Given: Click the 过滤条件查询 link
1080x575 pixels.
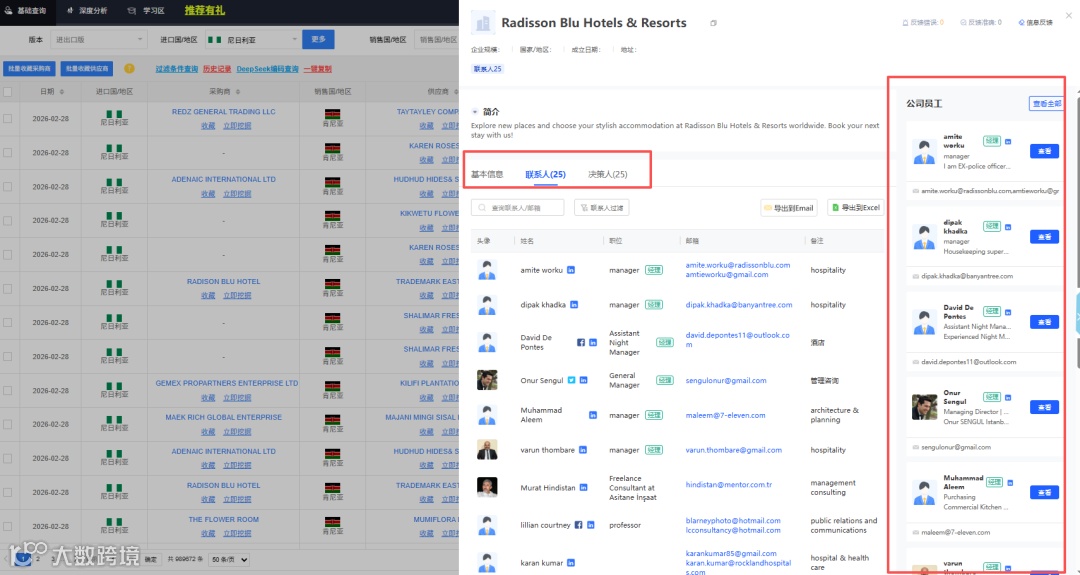Looking at the screenshot, I should pyautogui.click(x=176, y=69).
